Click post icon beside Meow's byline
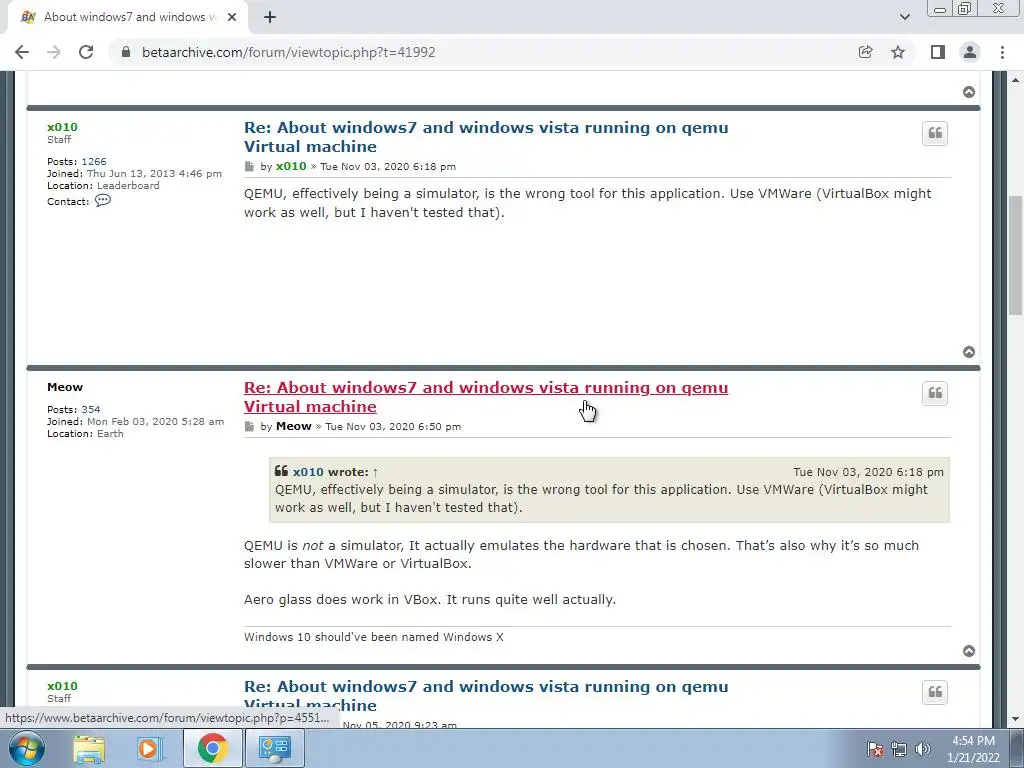Image resolution: width=1024 pixels, height=768 pixels. 249,426
